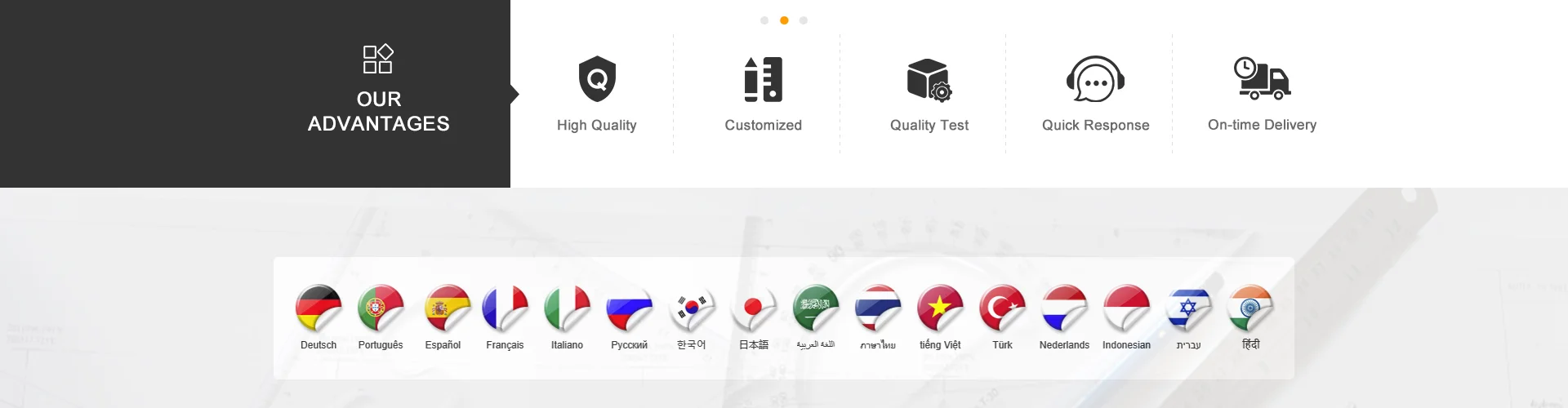Select the Türk flag icon
This screenshot has width=1568, height=408.
(x=1002, y=308)
